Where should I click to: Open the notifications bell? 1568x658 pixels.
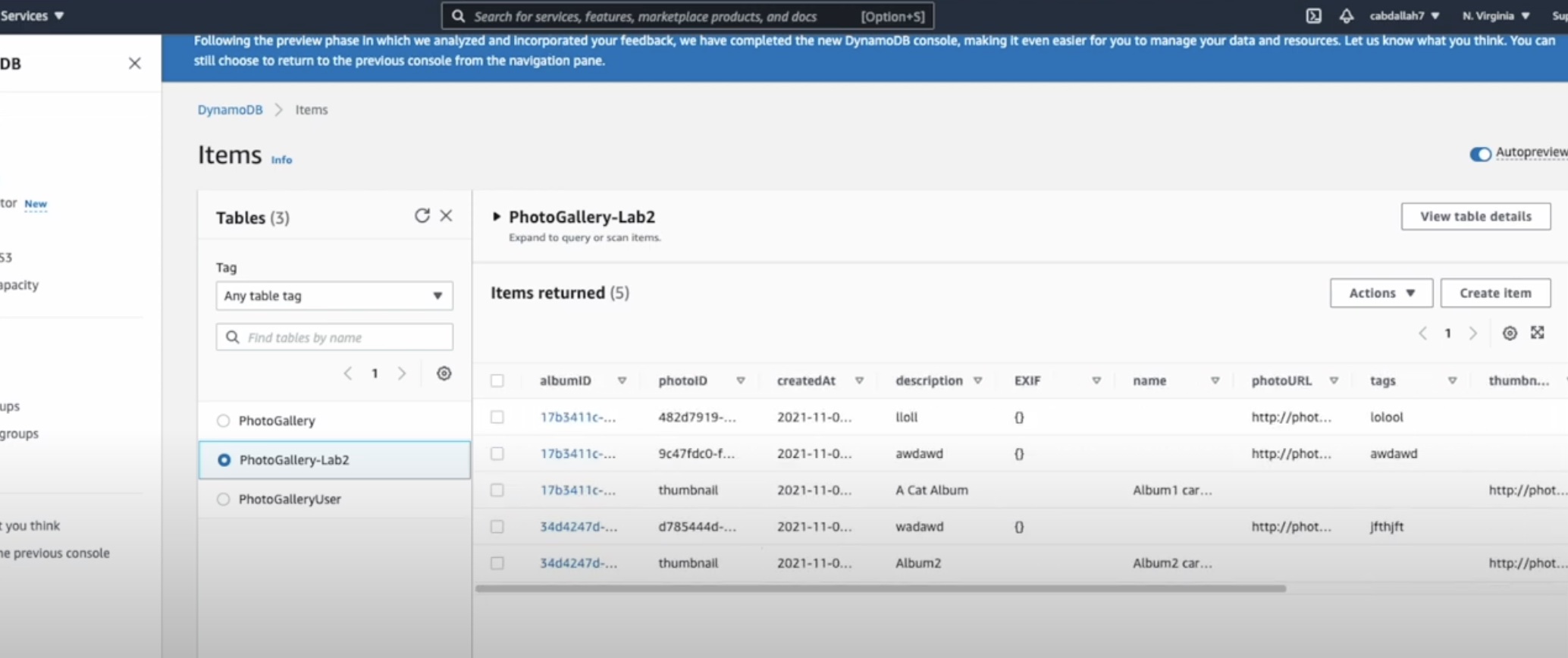pyautogui.click(x=1346, y=16)
